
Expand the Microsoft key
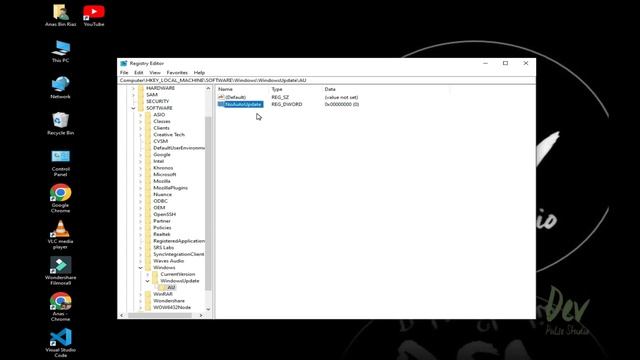click(140, 174)
